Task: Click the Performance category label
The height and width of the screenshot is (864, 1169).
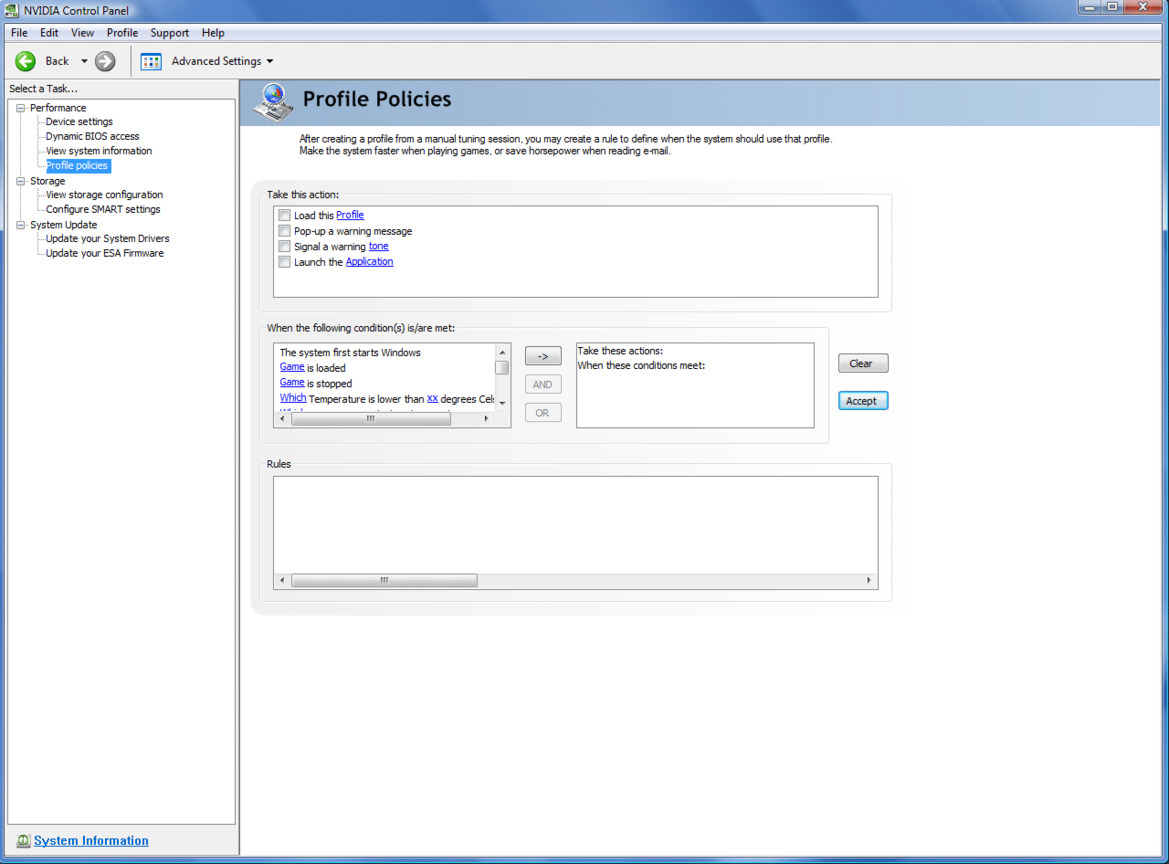Action: click(x=58, y=108)
